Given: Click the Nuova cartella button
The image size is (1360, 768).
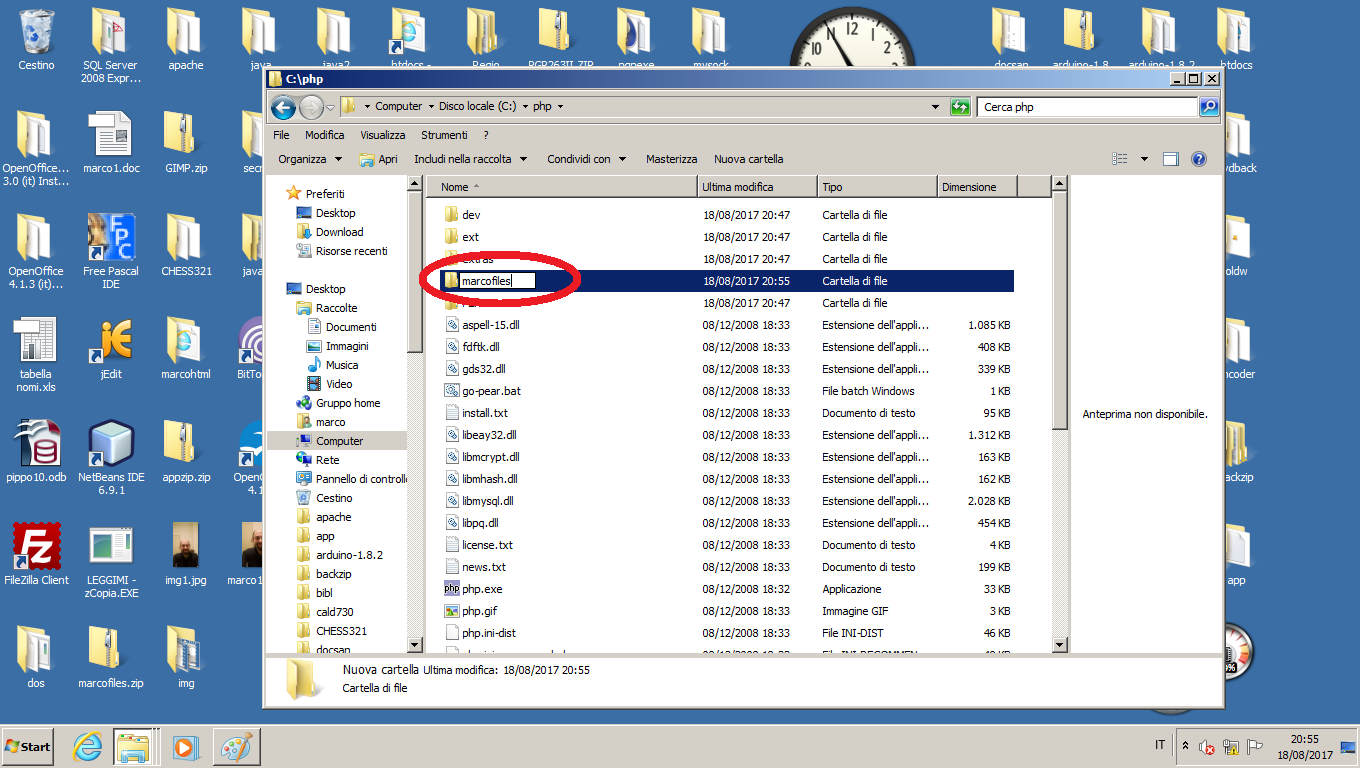Looking at the screenshot, I should pyautogui.click(x=748, y=159).
